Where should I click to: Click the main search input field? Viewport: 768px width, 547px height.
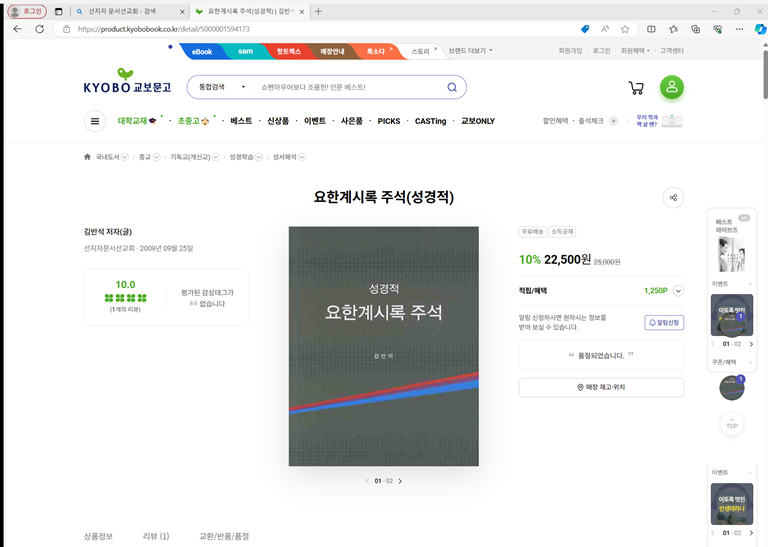pos(350,87)
